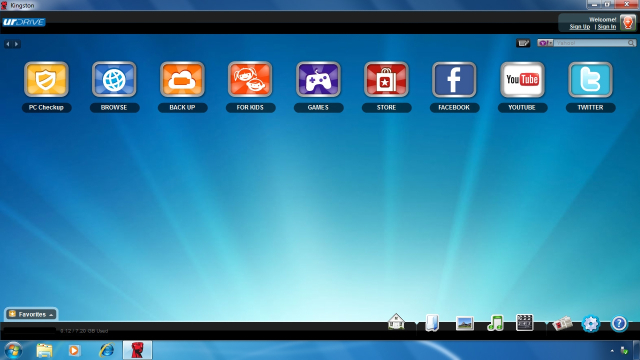Open the FOR KIDS app
Image resolution: width=640 pixels, height=360 pixels.
(250, 79)
